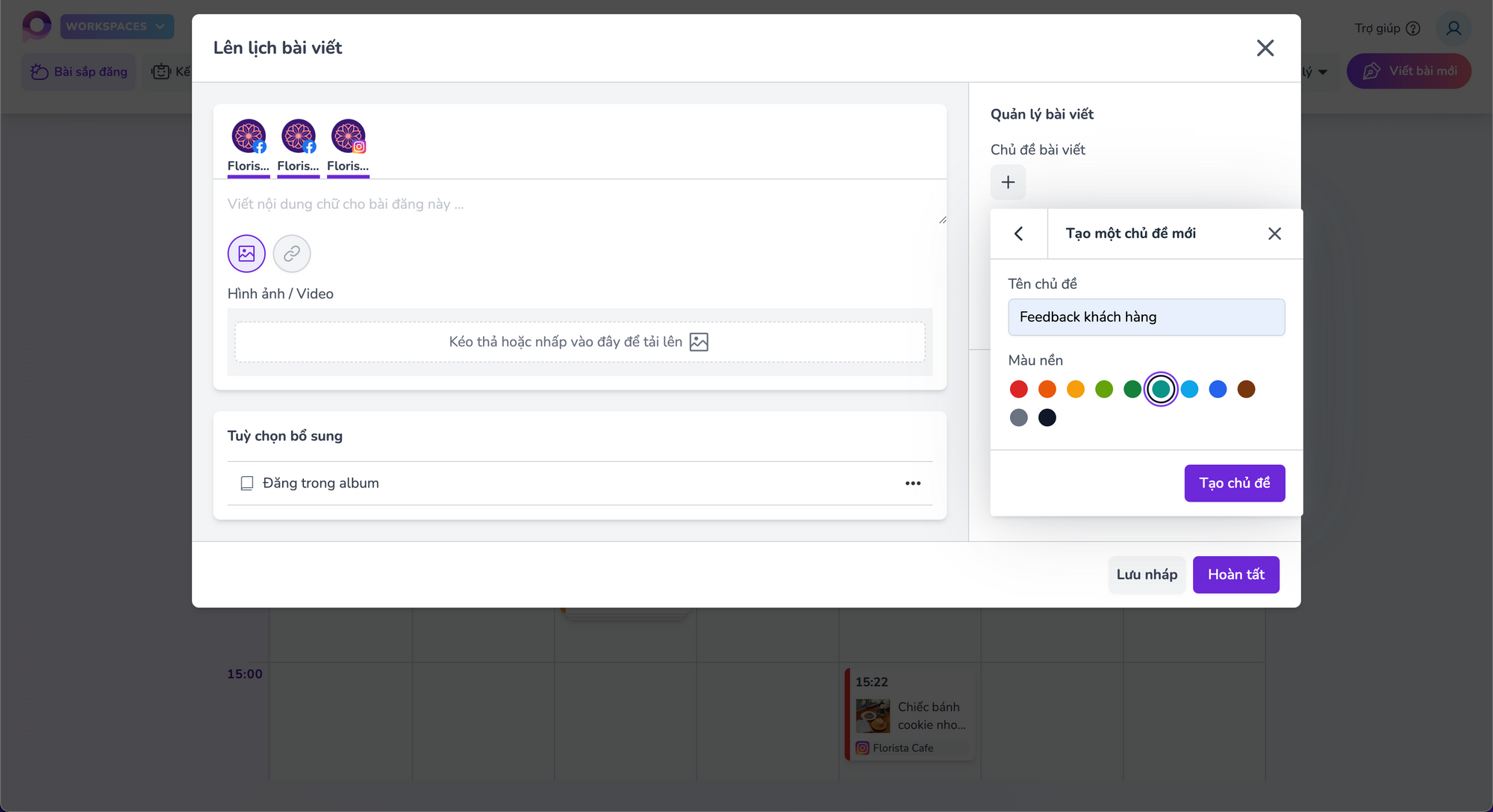
Task: Click the app logo in top left
Action: coord(37,26)
